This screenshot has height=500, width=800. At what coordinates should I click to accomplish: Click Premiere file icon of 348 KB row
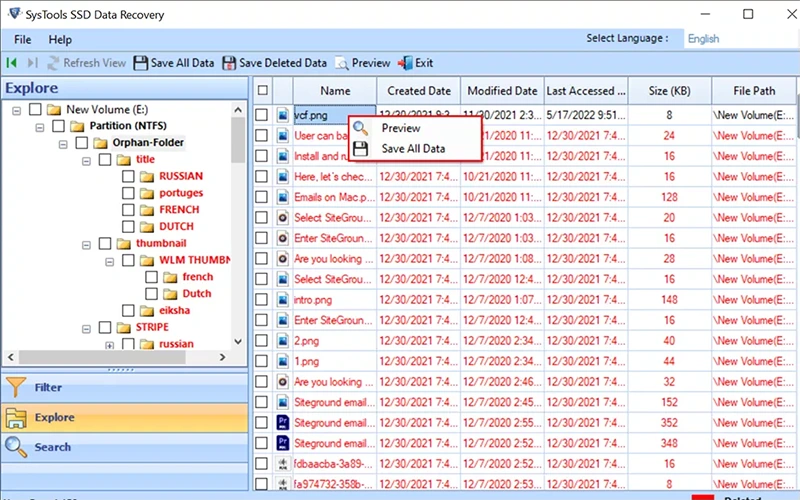pos(283,443)
